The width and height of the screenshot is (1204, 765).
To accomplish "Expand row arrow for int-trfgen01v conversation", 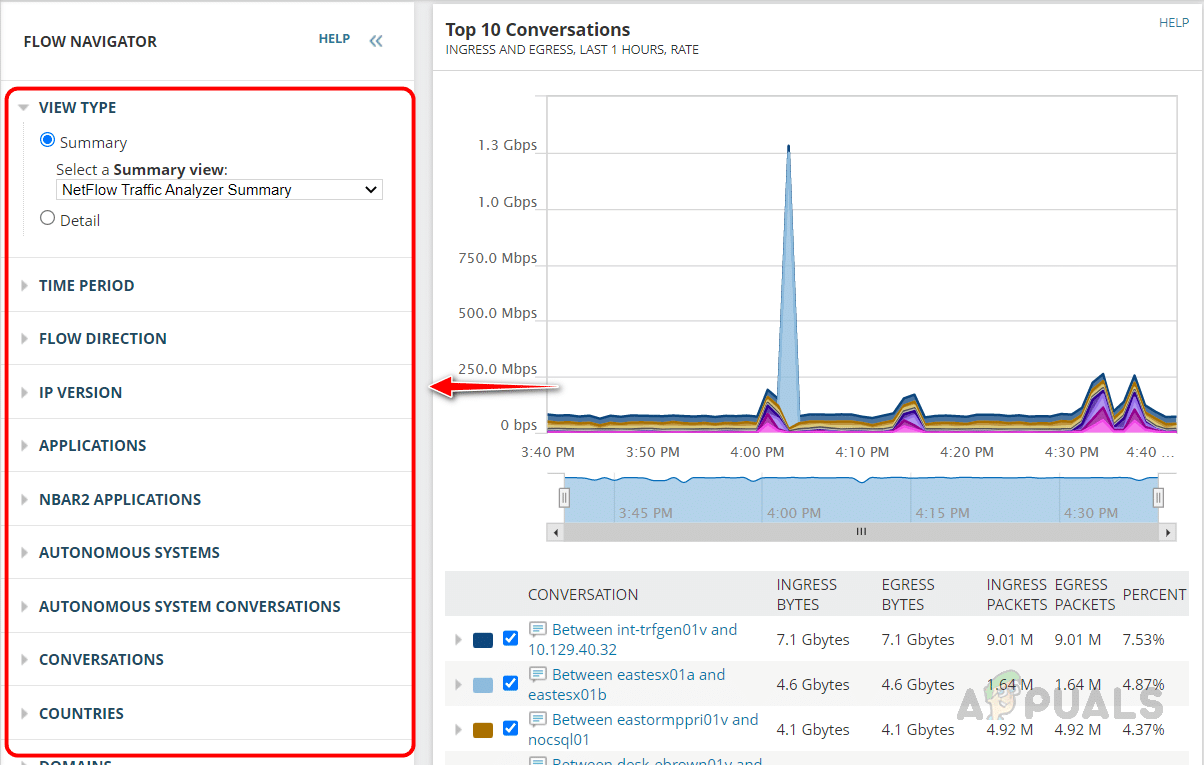I will coord(459,640).
